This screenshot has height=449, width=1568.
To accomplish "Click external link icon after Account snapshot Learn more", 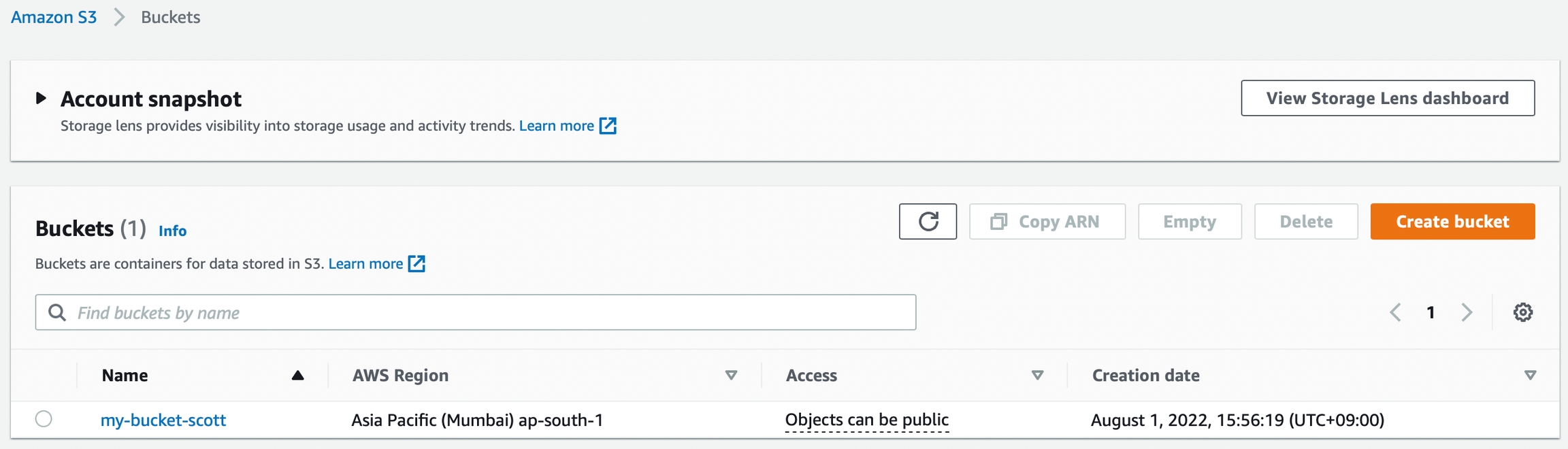I will pyautogui.click(x=608, y=126).
